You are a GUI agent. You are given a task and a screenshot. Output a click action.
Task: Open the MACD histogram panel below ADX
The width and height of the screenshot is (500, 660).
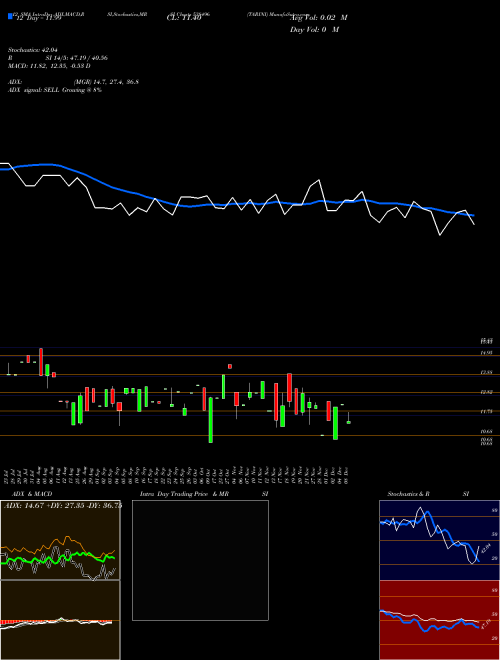pos(60,620)
